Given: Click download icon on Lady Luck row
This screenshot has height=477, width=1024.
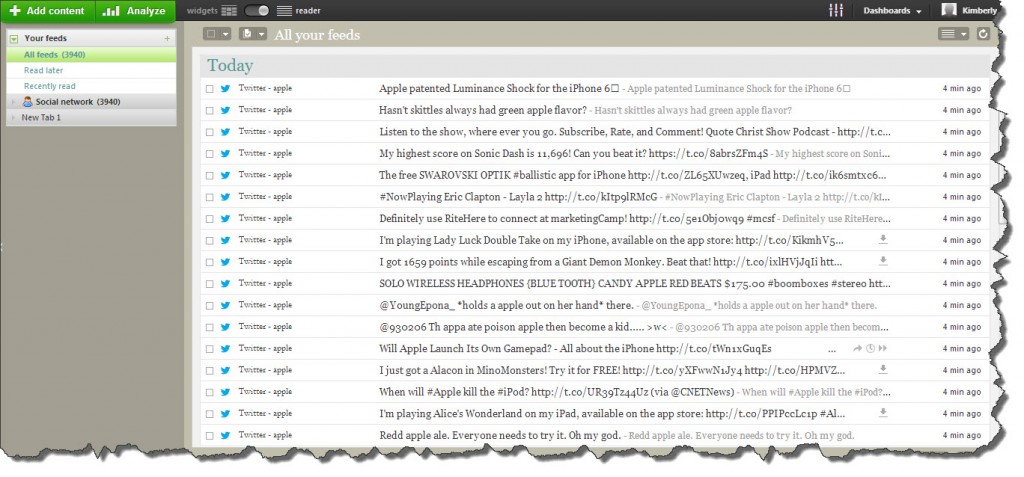Looking at the screenshot, I should [x=883, y=240].
